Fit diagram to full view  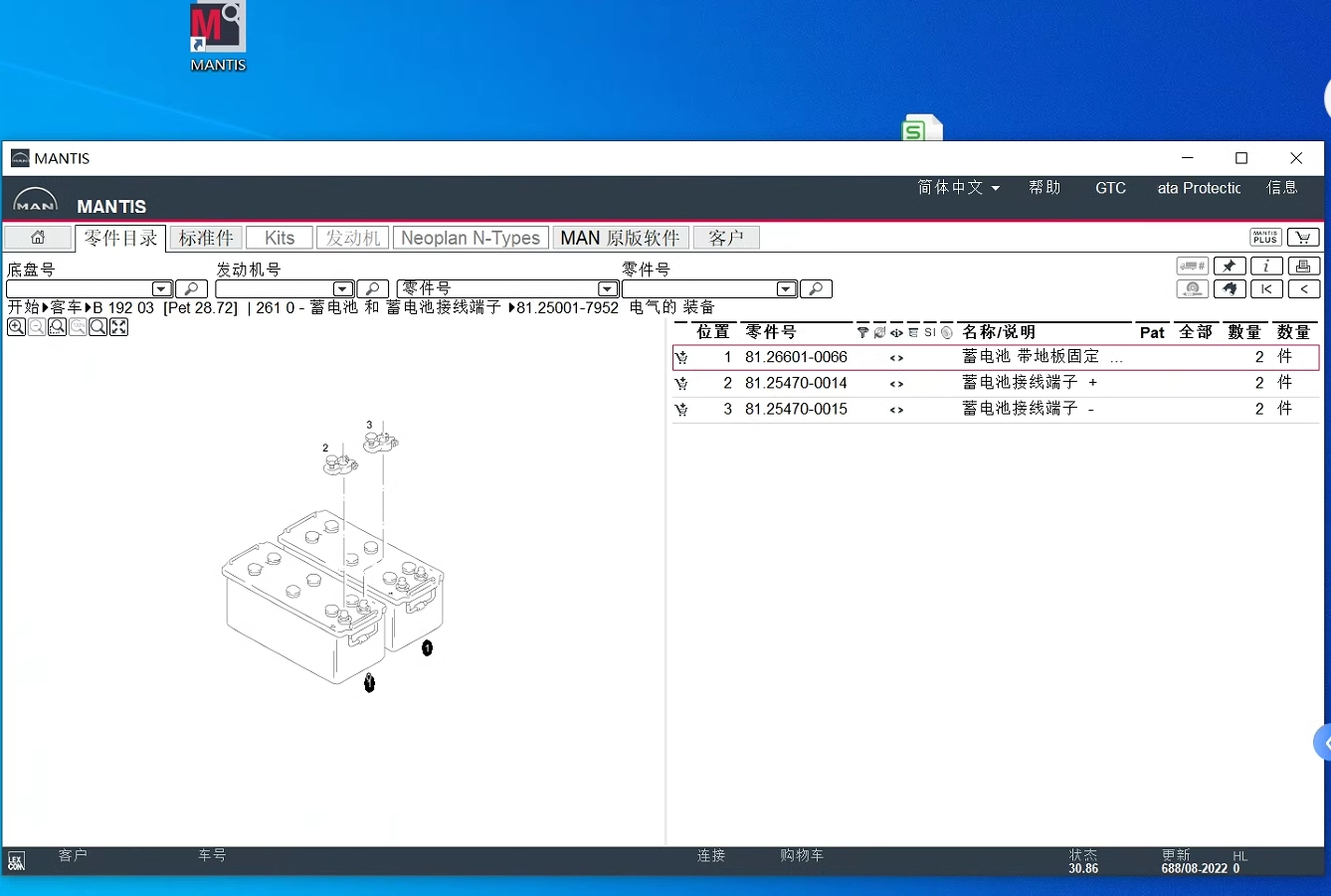point(118,327)
